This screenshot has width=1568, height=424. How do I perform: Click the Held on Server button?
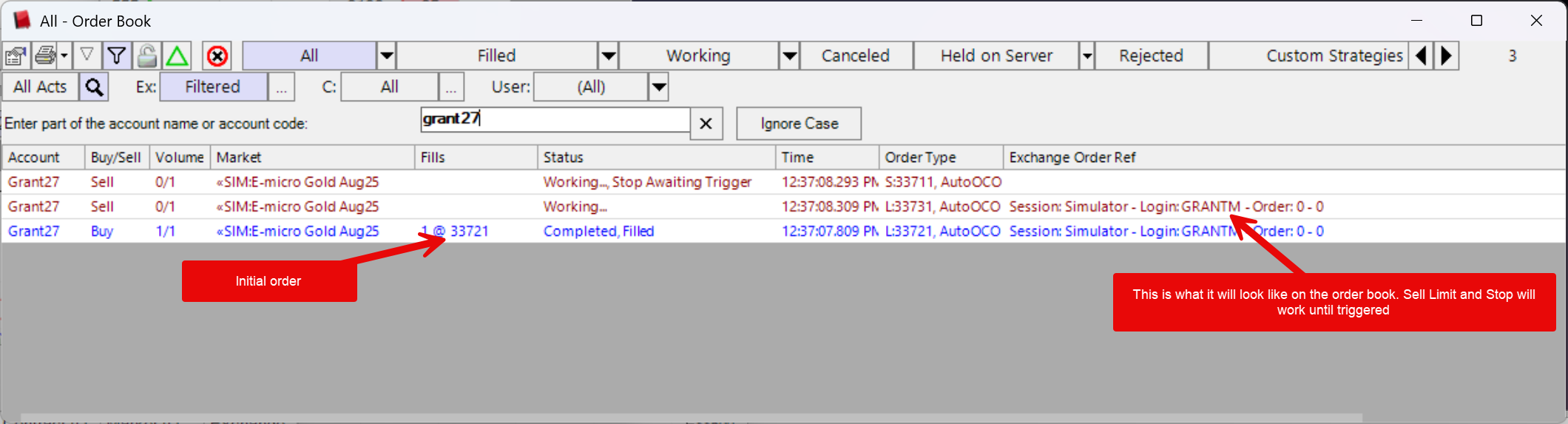(x=996, y=56)
